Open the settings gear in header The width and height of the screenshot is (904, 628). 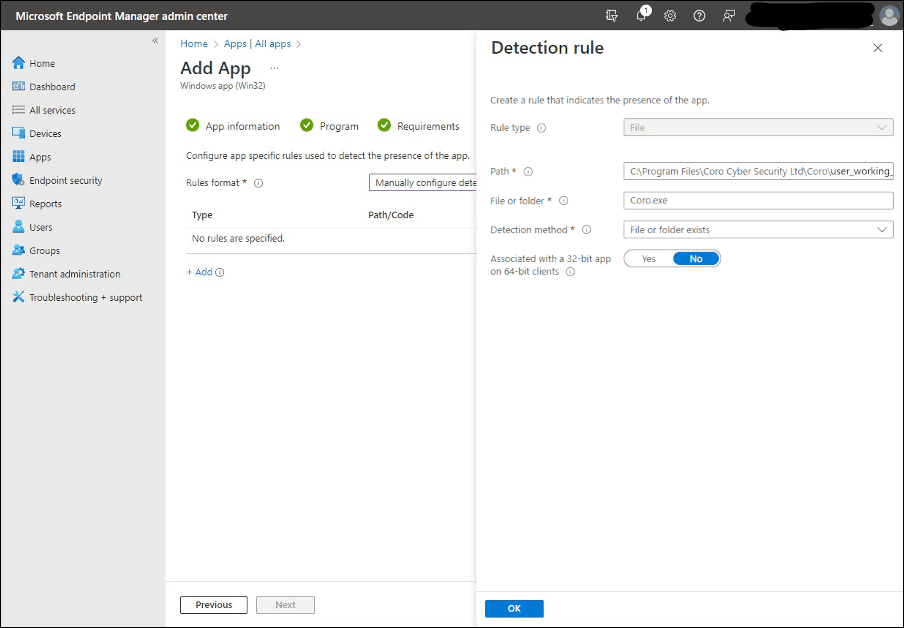pyautogui.click(x=670, y=16)
